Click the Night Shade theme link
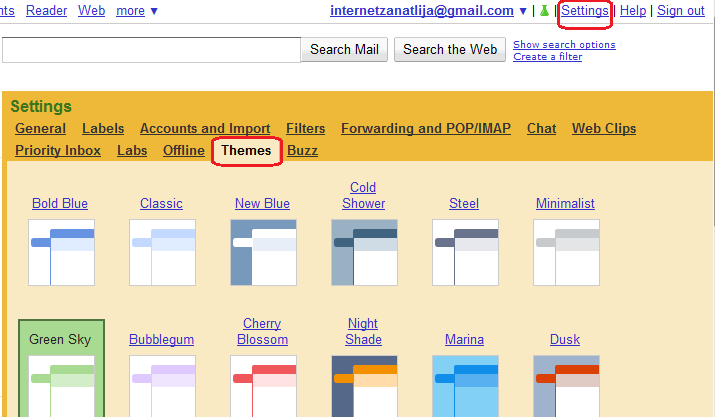The height and width of the screenshot is (417, 715). click(363, 331)
